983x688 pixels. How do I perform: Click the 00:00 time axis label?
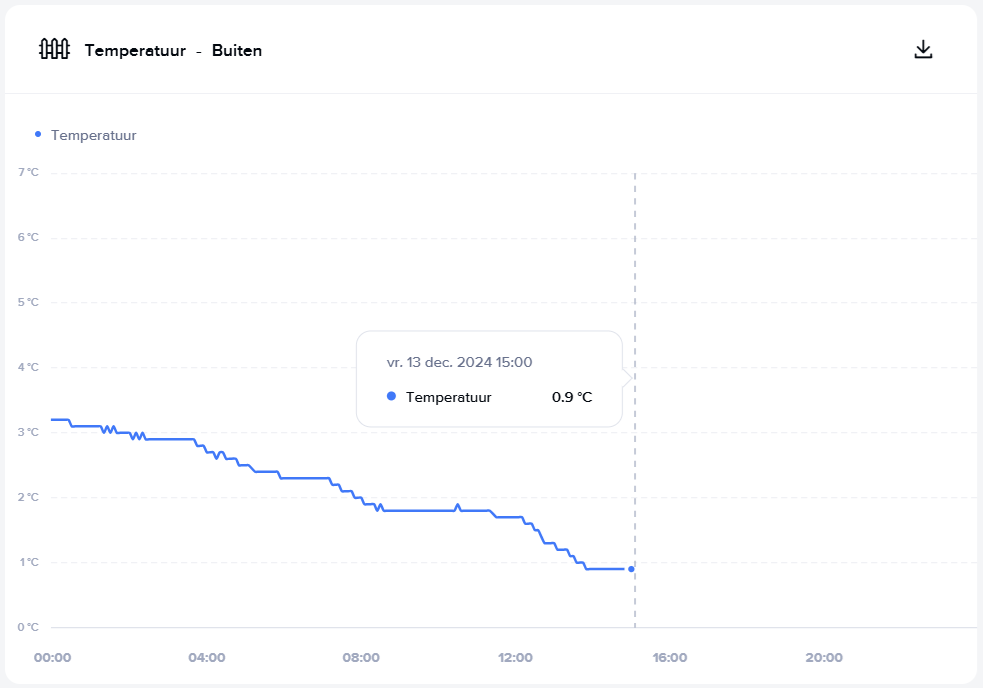53,657
